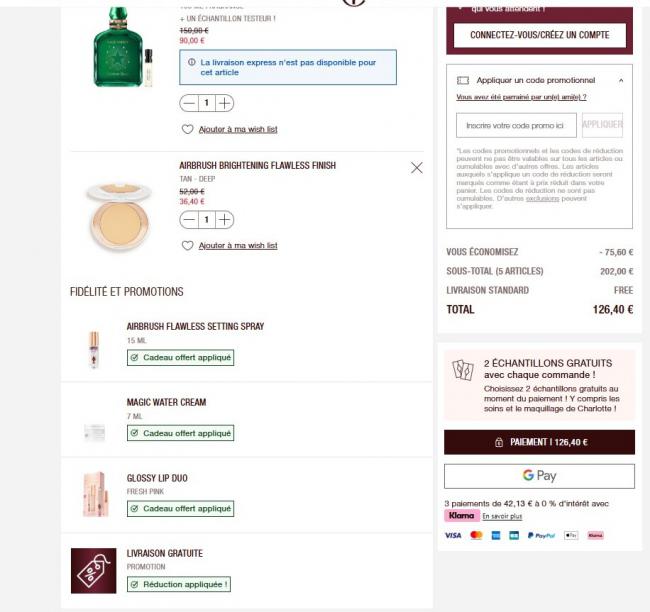Open the referred-by-a-friend link

pos(521,97)
